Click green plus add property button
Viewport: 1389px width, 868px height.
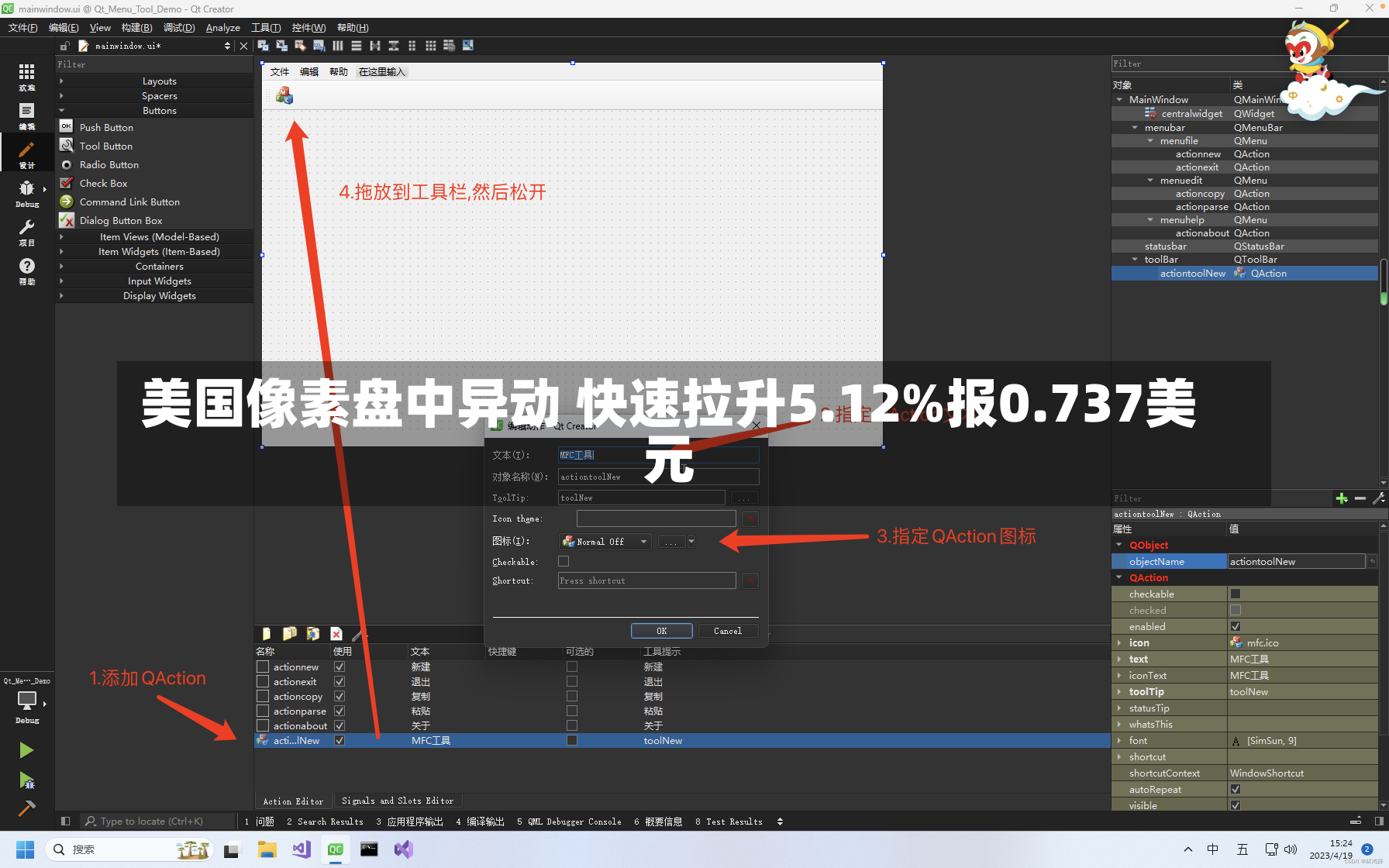point(1342,498)
